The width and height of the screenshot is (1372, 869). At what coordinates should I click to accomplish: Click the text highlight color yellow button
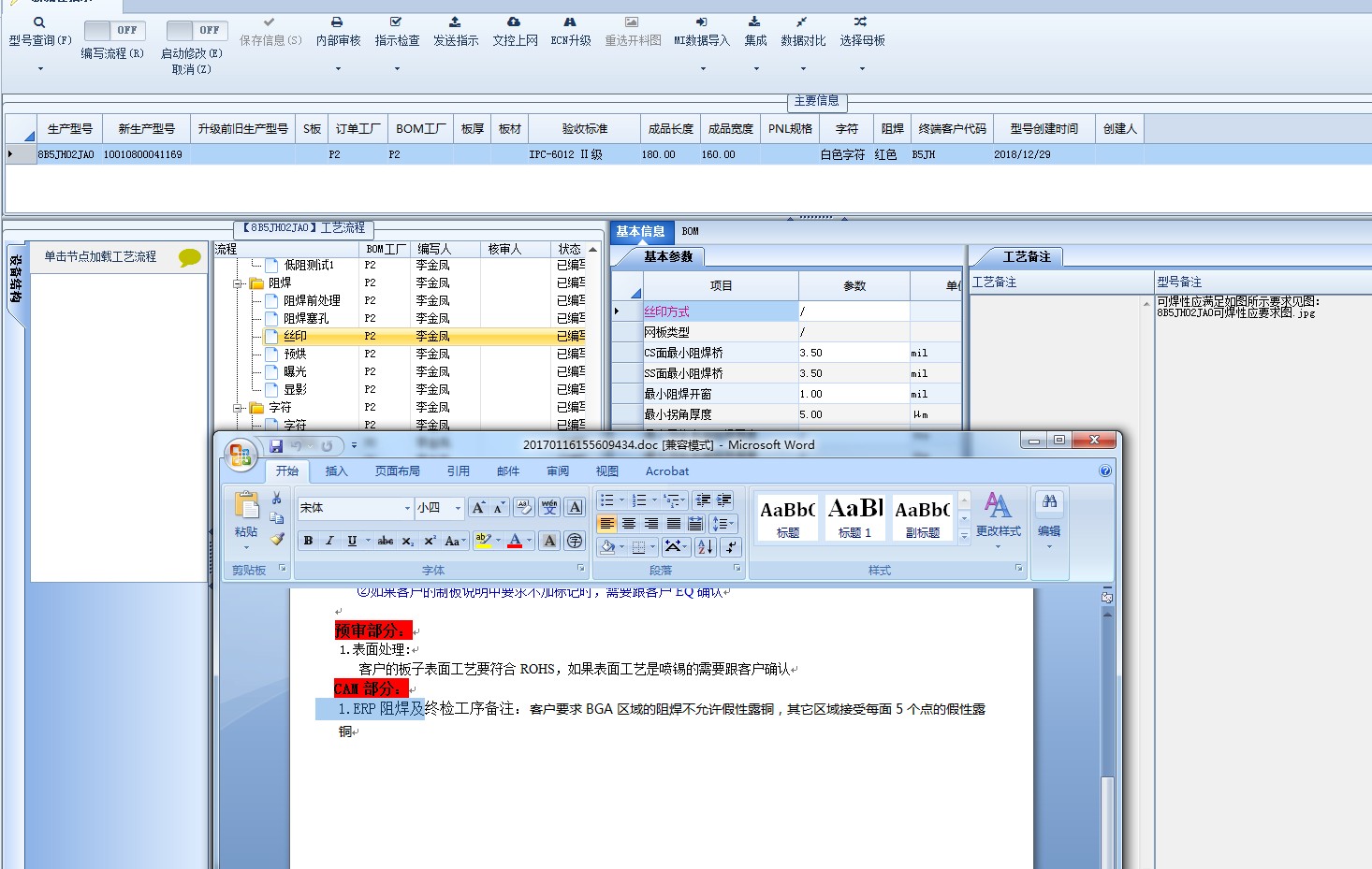tap(484, 541)
